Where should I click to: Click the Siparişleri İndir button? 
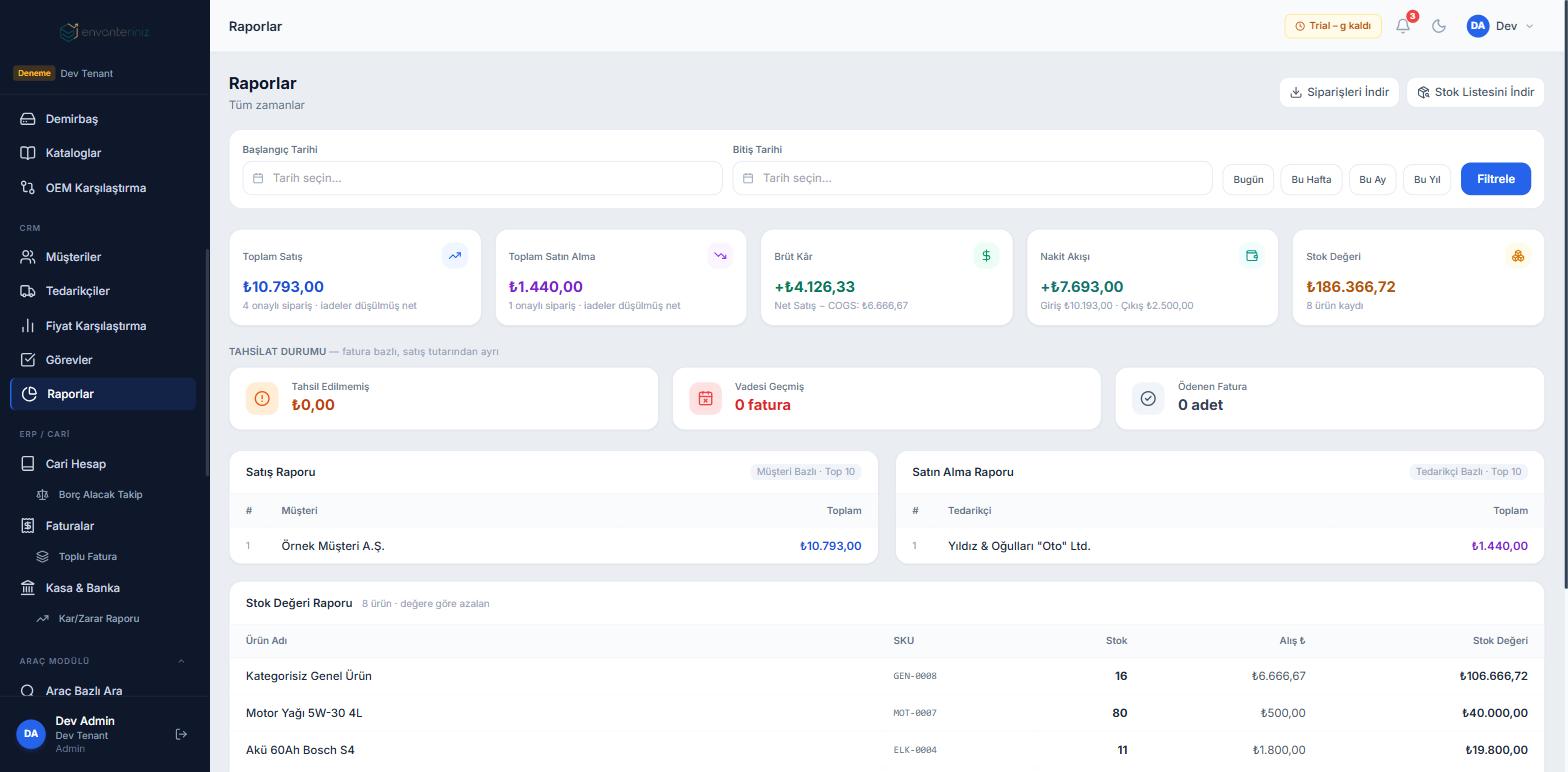click(1339, 92)
